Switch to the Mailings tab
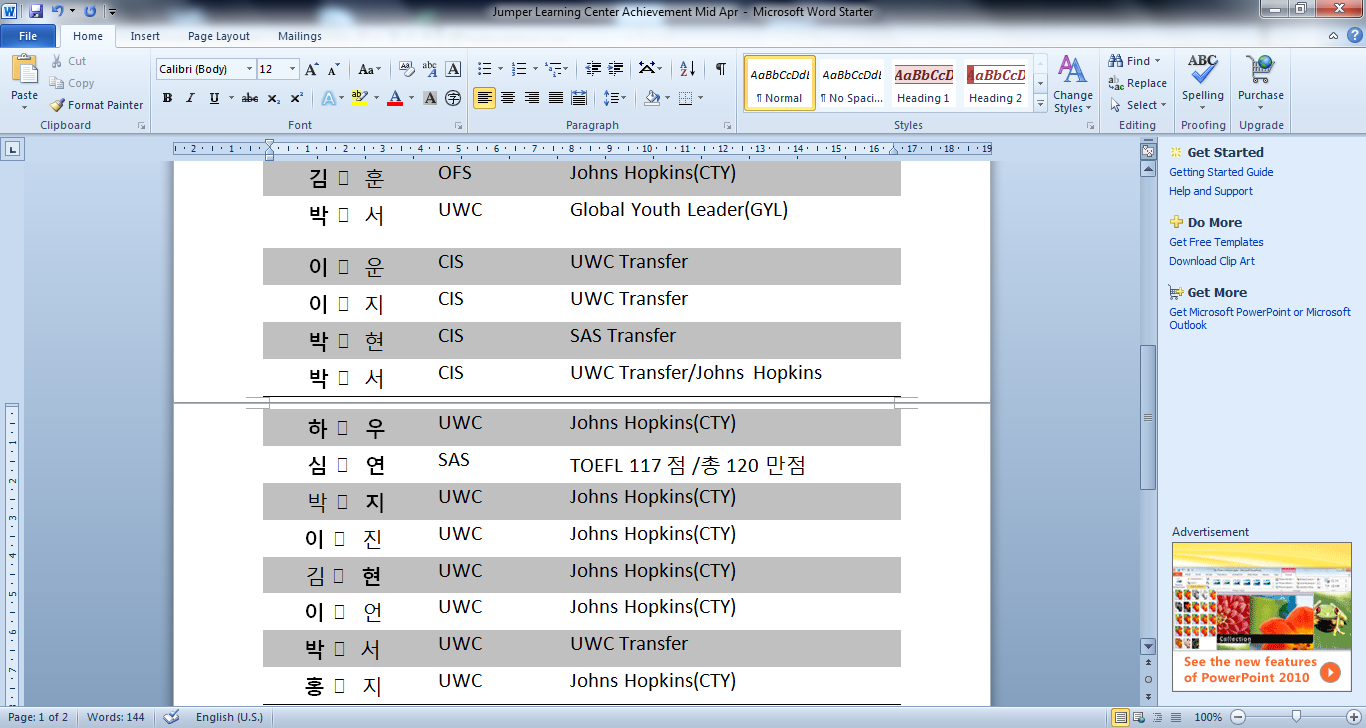Viewport: 1366px width, 728px height. pos(300,36)
